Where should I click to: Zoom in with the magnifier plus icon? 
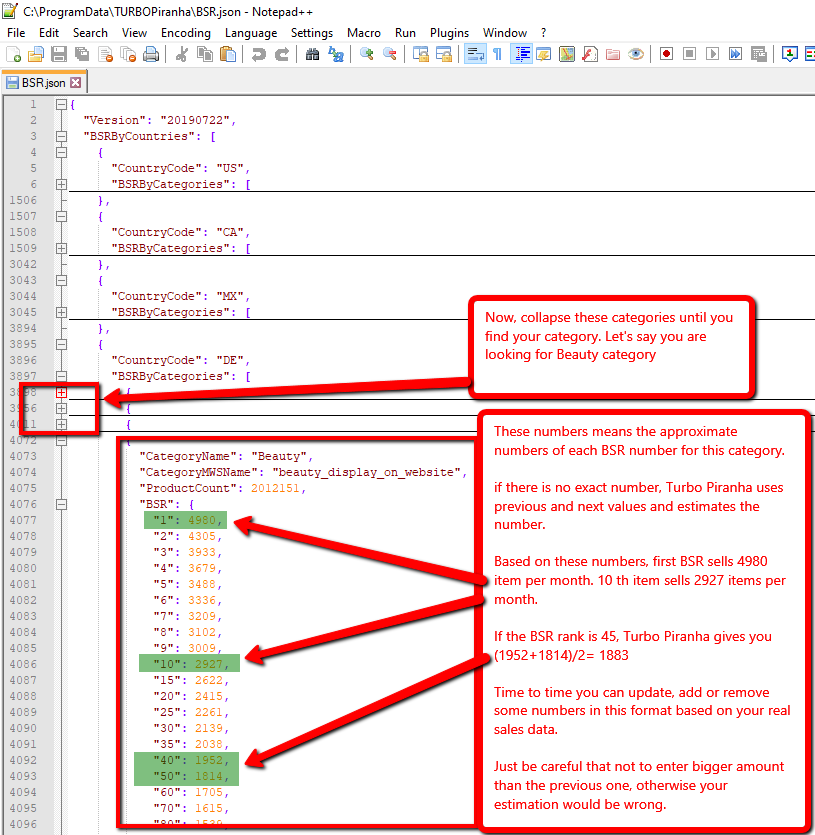(x=366, y=54)
